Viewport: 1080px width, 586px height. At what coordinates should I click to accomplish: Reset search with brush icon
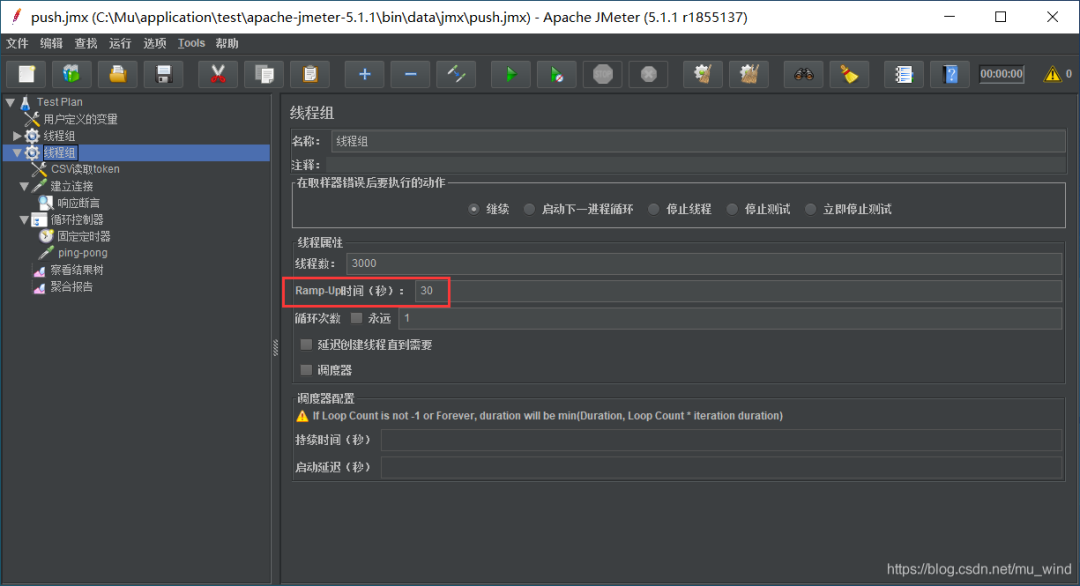pos(849,74)
